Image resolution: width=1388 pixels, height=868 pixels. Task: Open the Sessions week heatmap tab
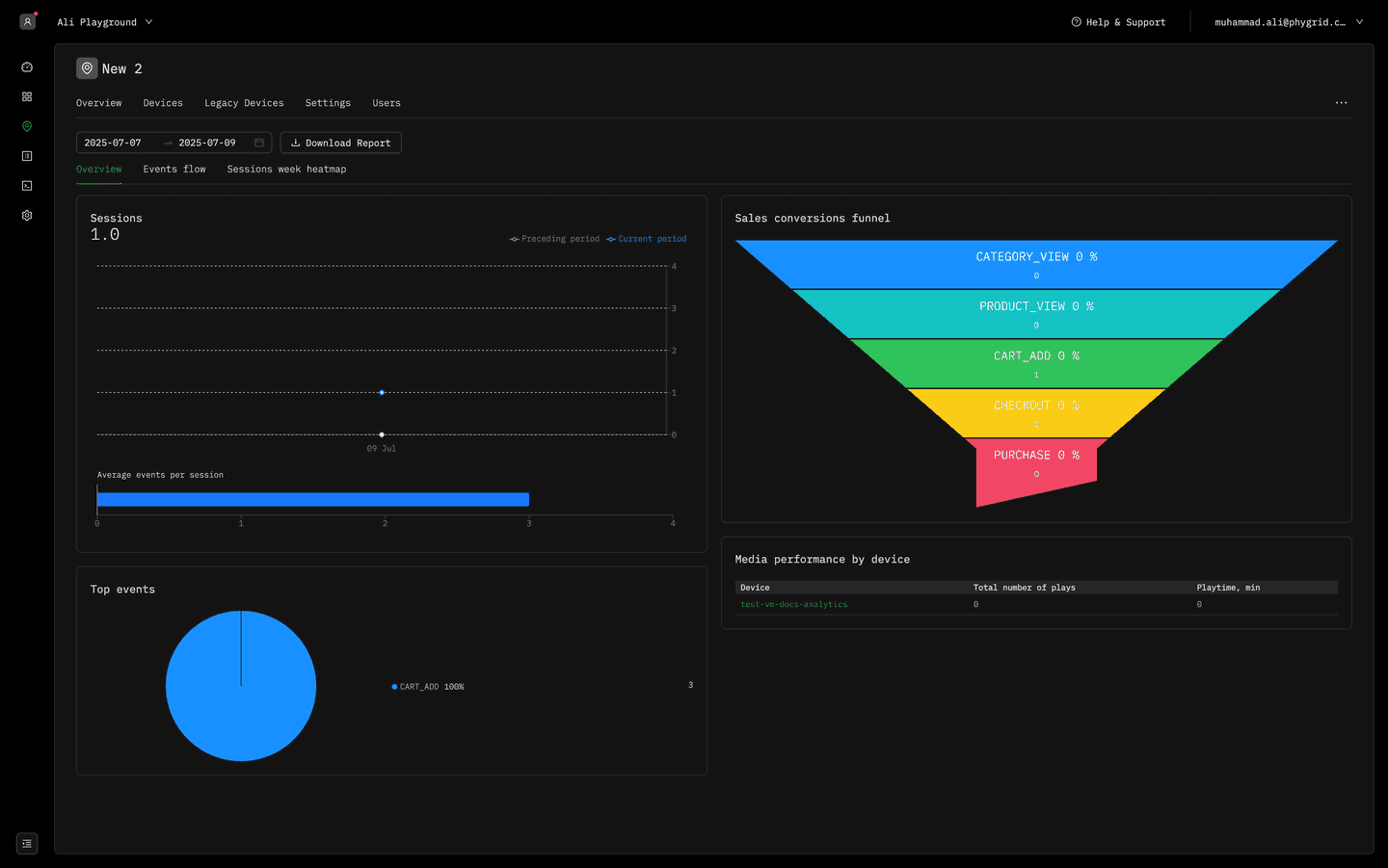[x=286, y=170]
